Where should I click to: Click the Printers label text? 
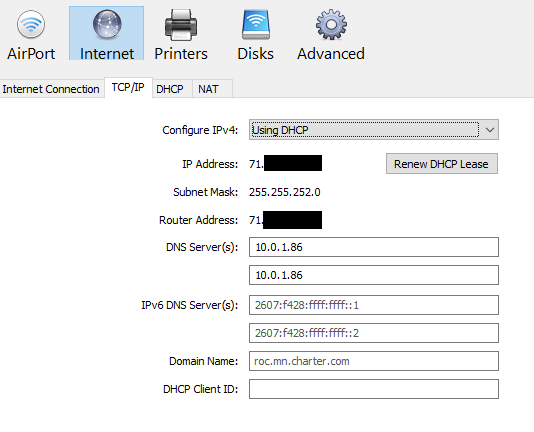click(x=181, y=54)
